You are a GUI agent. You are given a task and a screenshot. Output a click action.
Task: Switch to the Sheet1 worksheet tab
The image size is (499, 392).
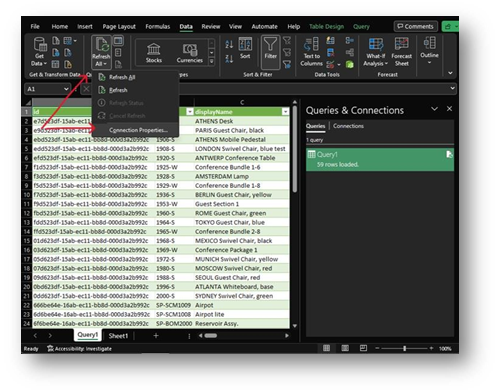click(x=118, y=336)
